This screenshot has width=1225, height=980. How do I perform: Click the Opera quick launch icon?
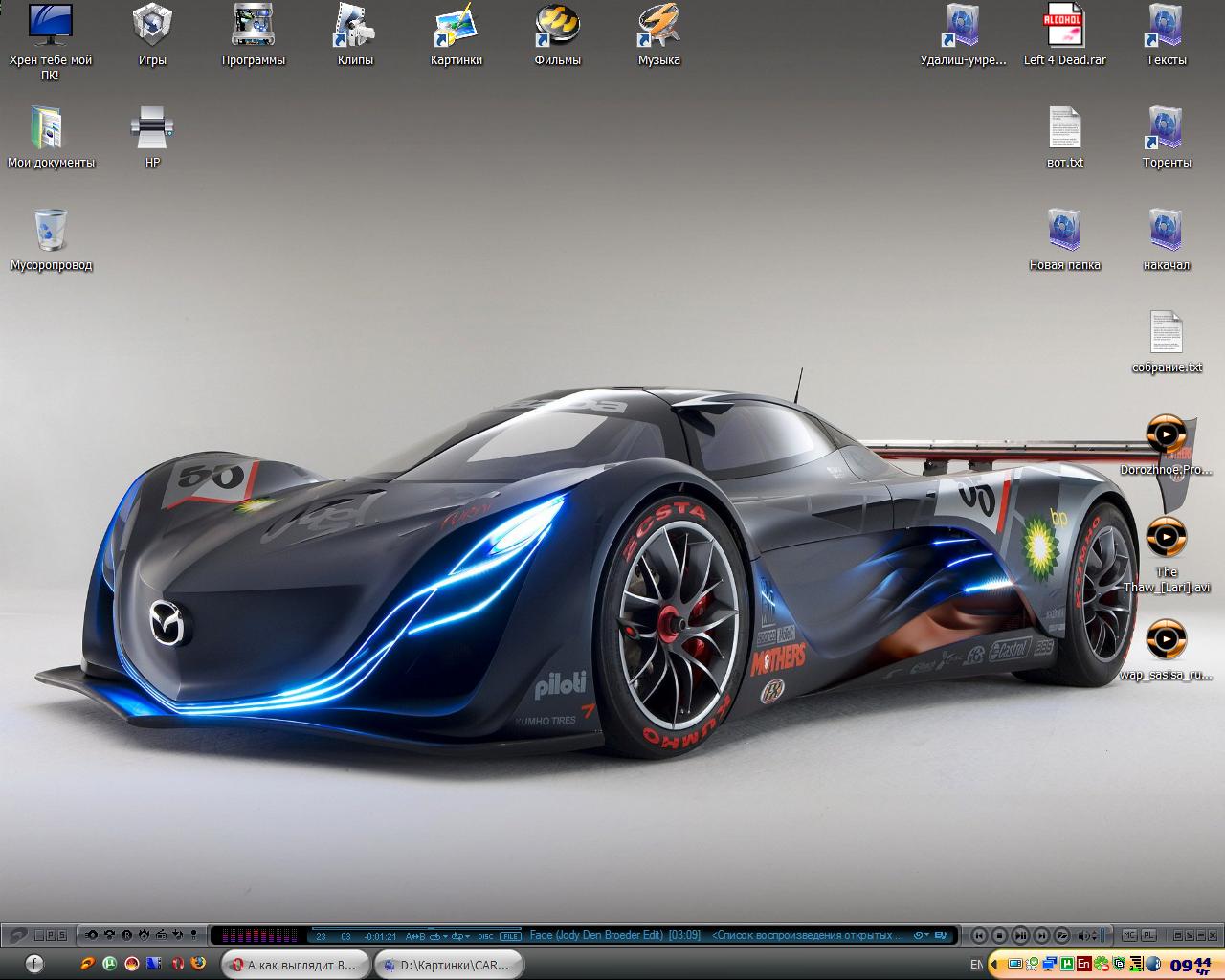[x=177, y=964]
